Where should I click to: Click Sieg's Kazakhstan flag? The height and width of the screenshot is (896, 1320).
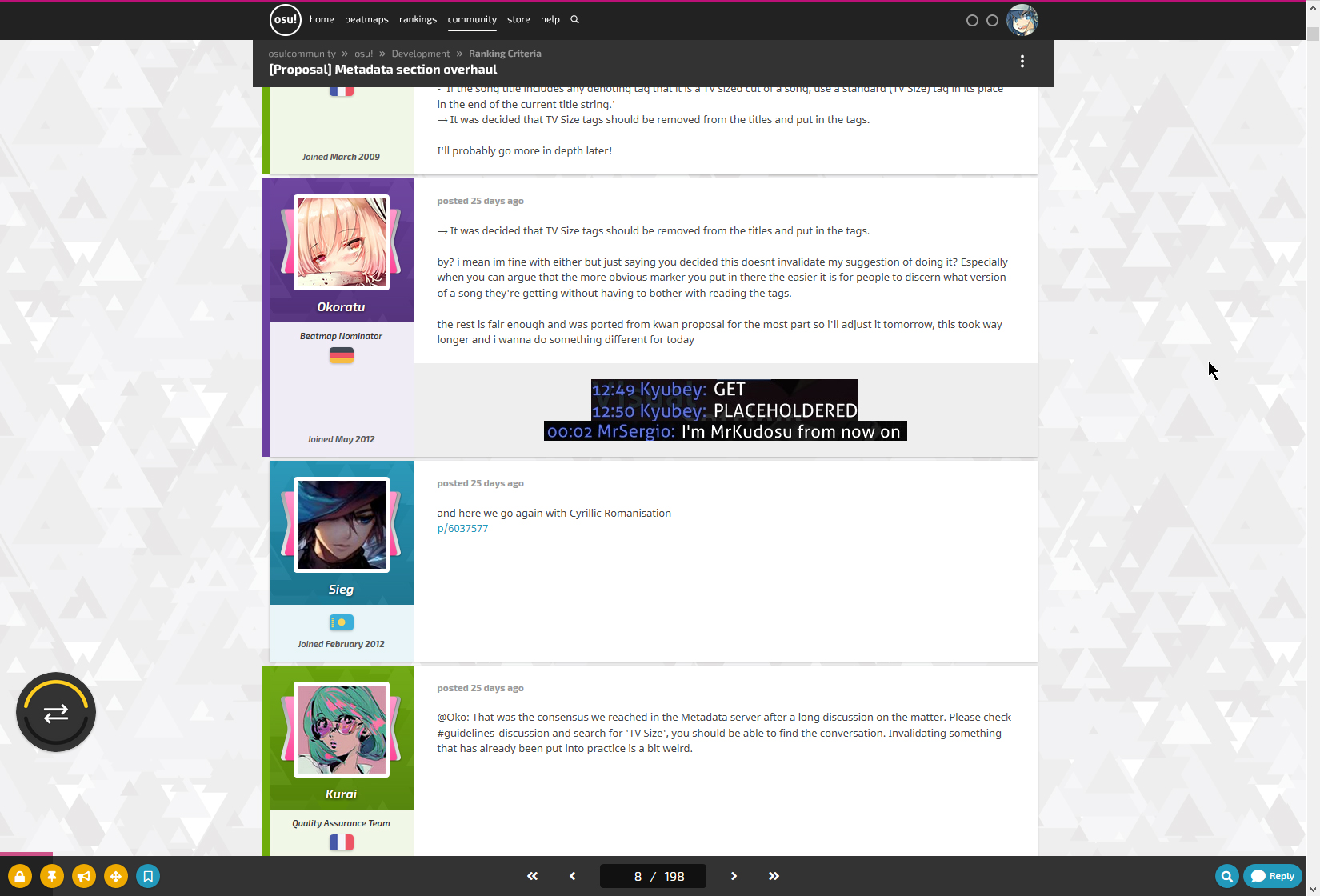(x=342, y=622)
